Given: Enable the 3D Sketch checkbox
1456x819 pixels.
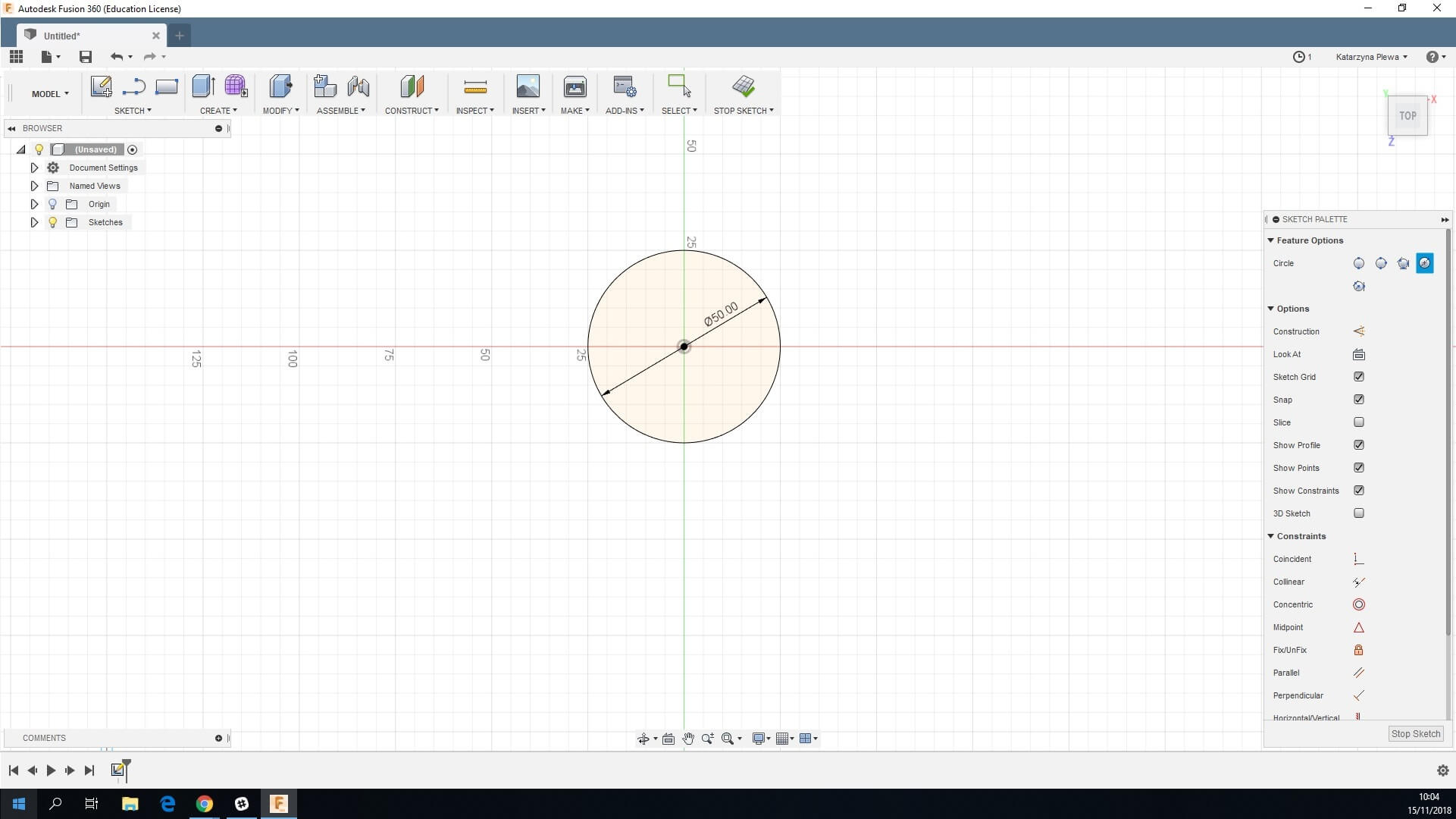Looking at the screenshot, I should (x=1359, y=513).
